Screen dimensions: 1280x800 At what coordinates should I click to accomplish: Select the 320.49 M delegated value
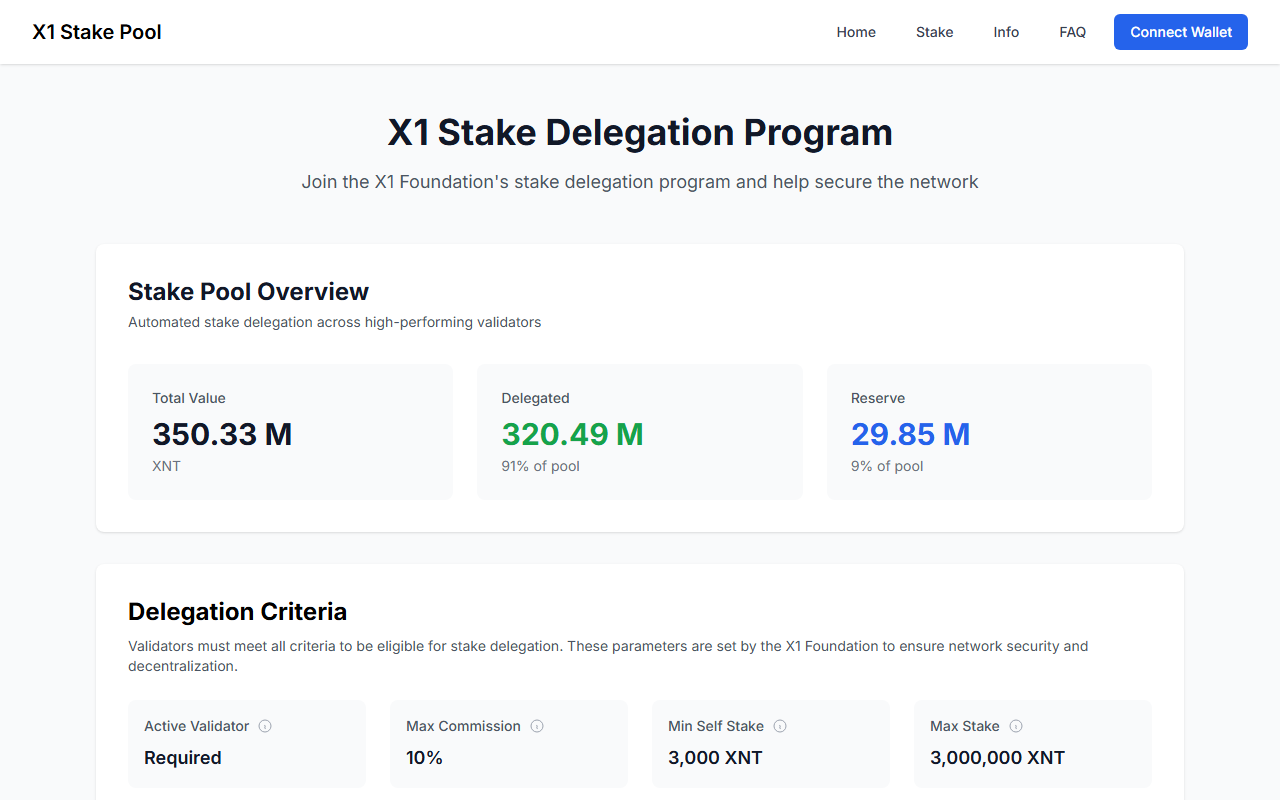tap(572, 434)
